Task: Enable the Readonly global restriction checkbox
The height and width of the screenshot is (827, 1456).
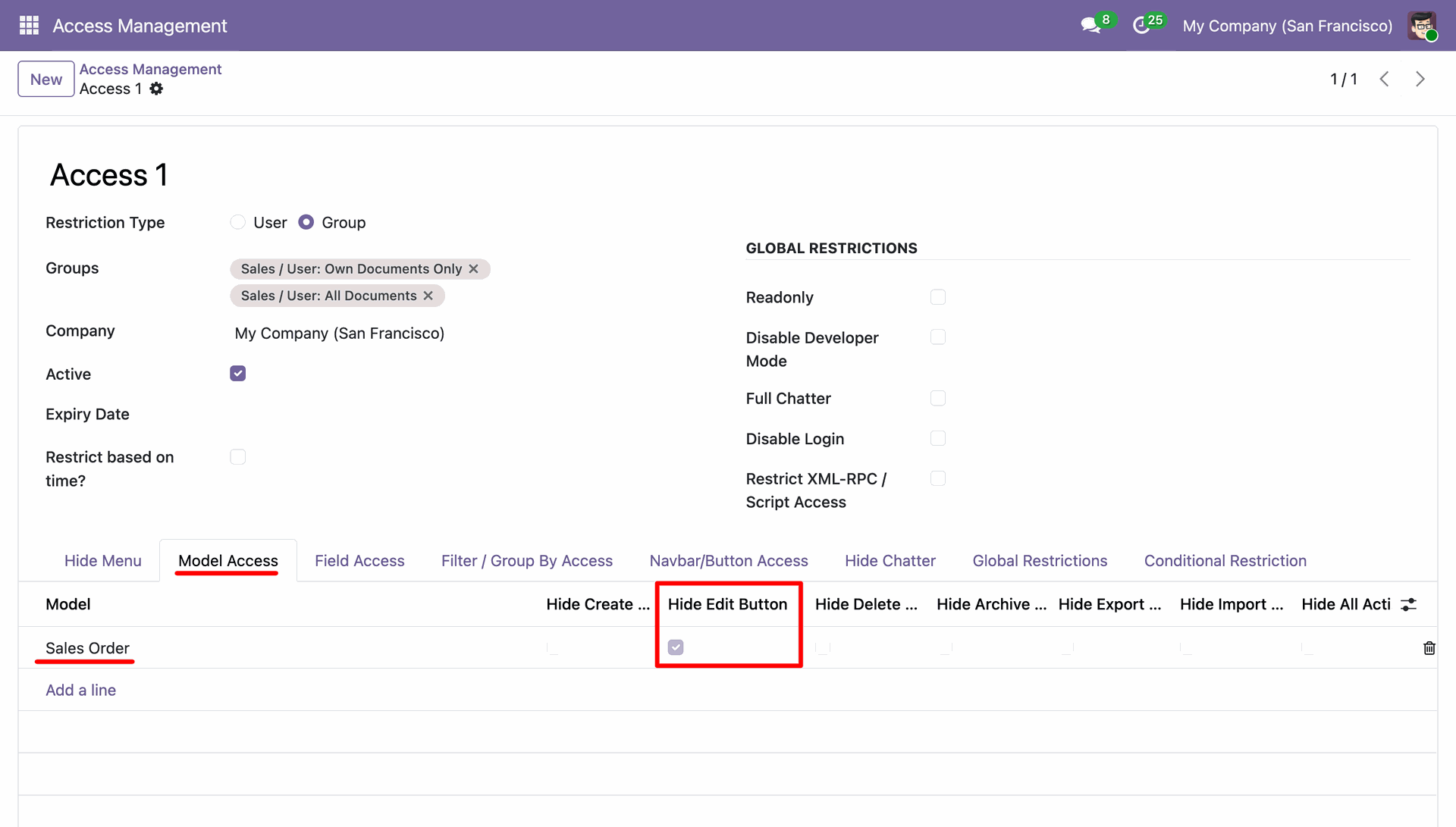Action: tap(938, 297)
